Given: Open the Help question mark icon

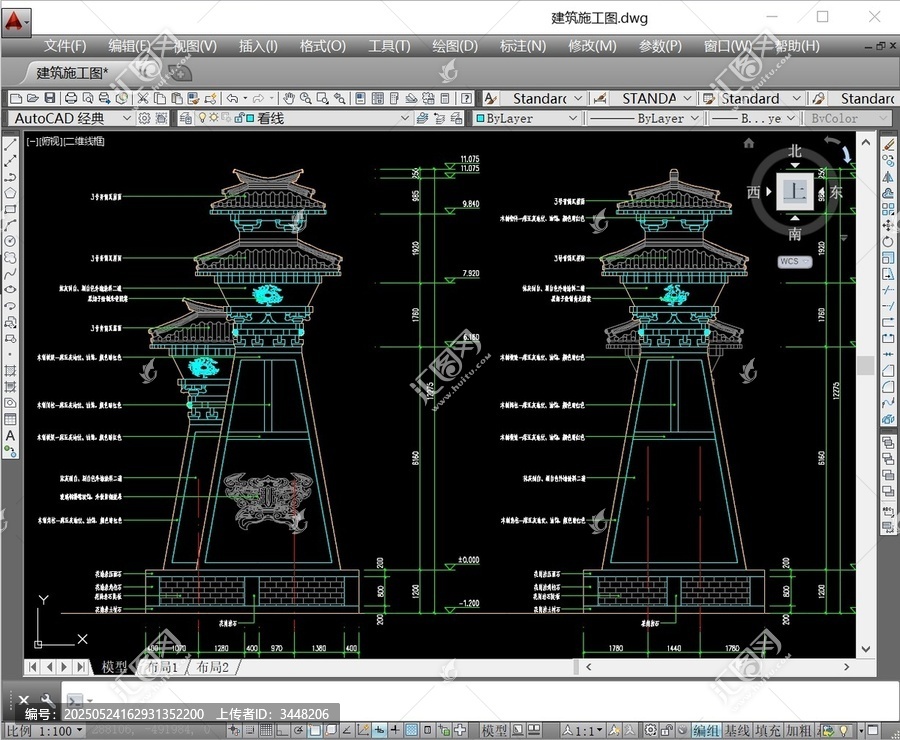Looking at the screenshot, I should pyautogui.click(x=467, y=98).
